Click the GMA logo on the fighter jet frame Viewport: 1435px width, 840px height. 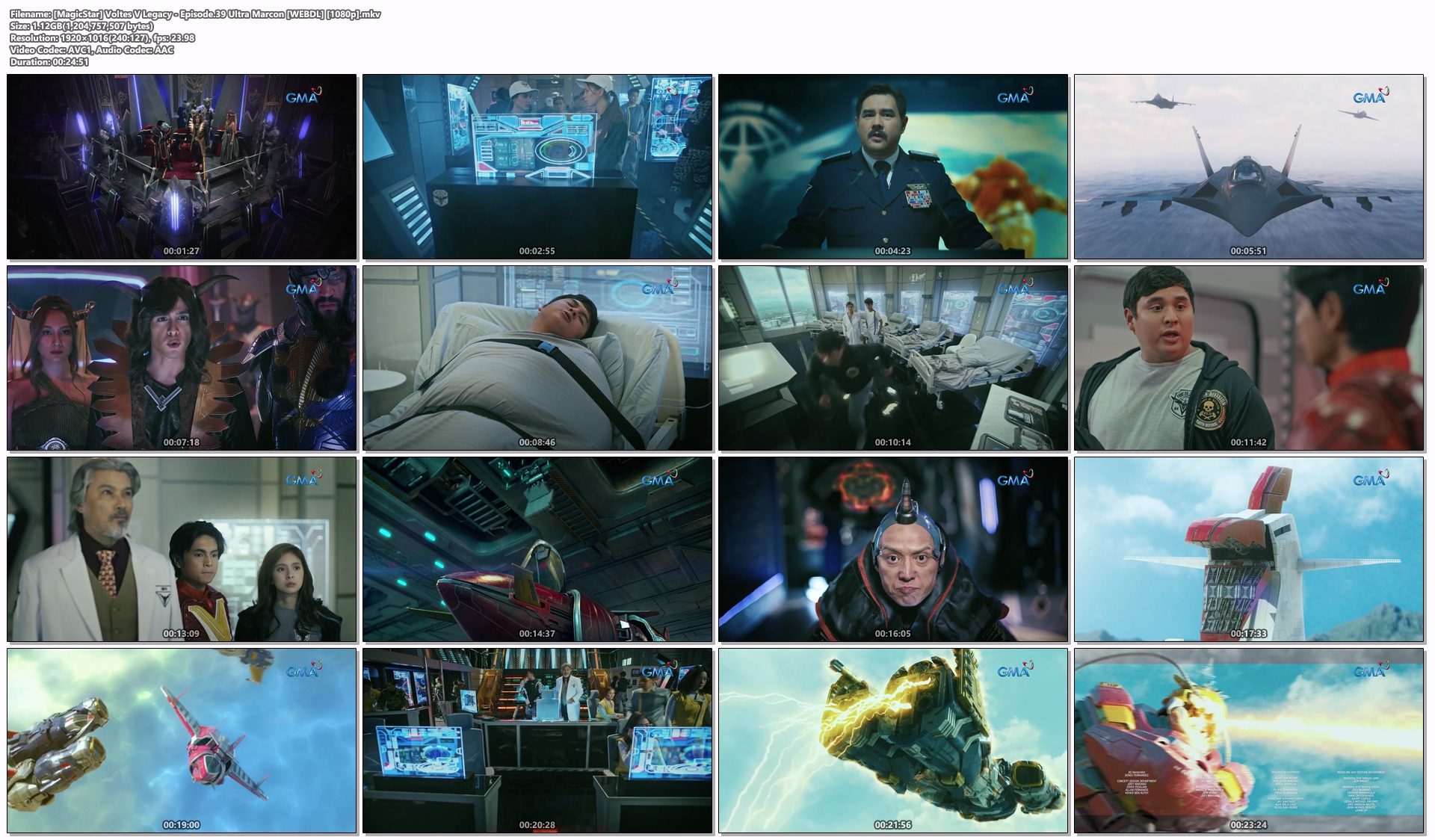pyautogui.click(x=1370, y=96)
